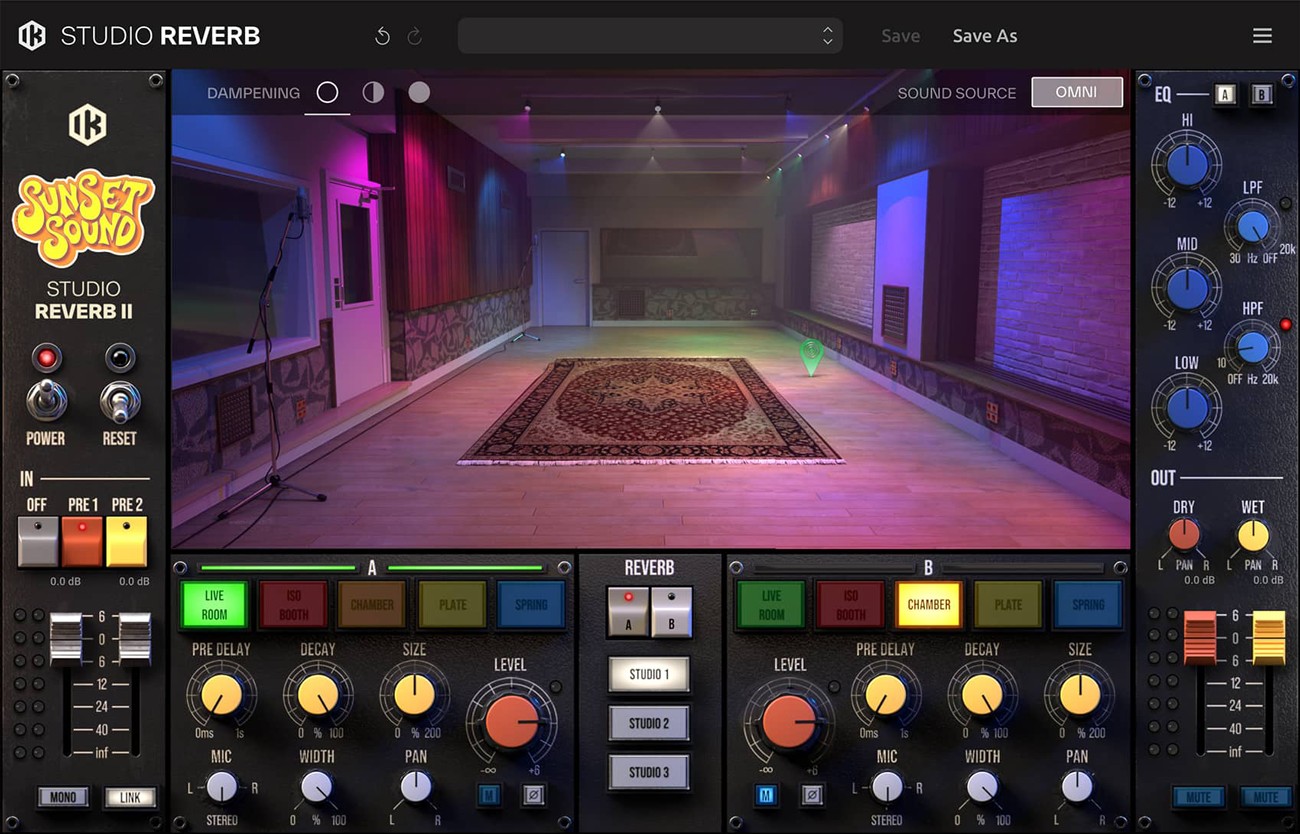Select the STUDIO 2 room button

[x=648, y=723]
